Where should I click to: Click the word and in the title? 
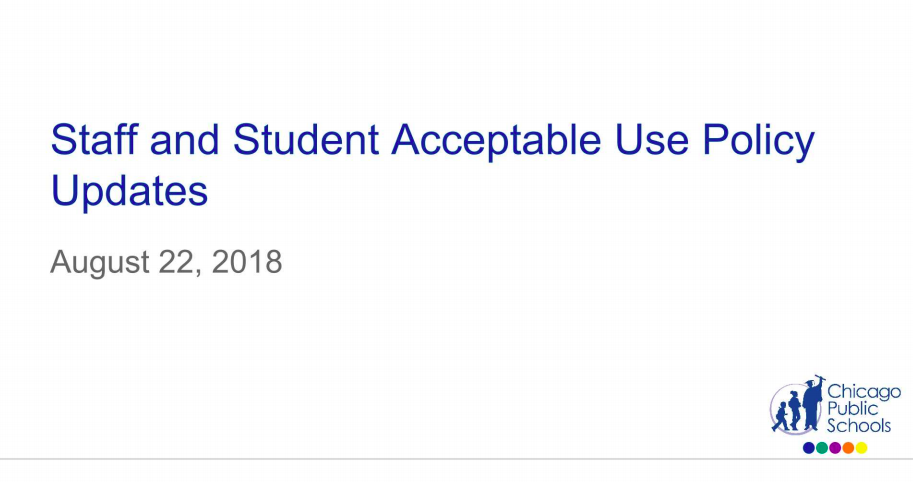coord(185,139)
